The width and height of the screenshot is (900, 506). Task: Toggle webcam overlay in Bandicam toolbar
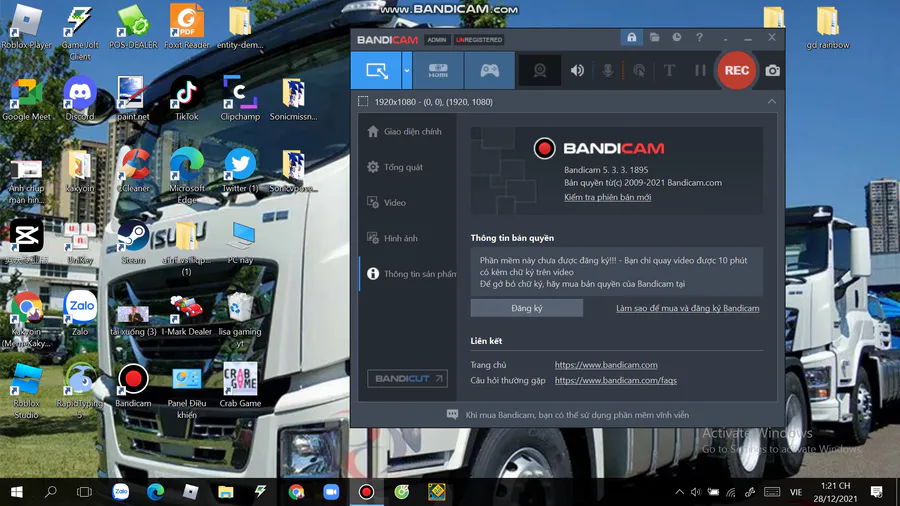click(540, 71)
